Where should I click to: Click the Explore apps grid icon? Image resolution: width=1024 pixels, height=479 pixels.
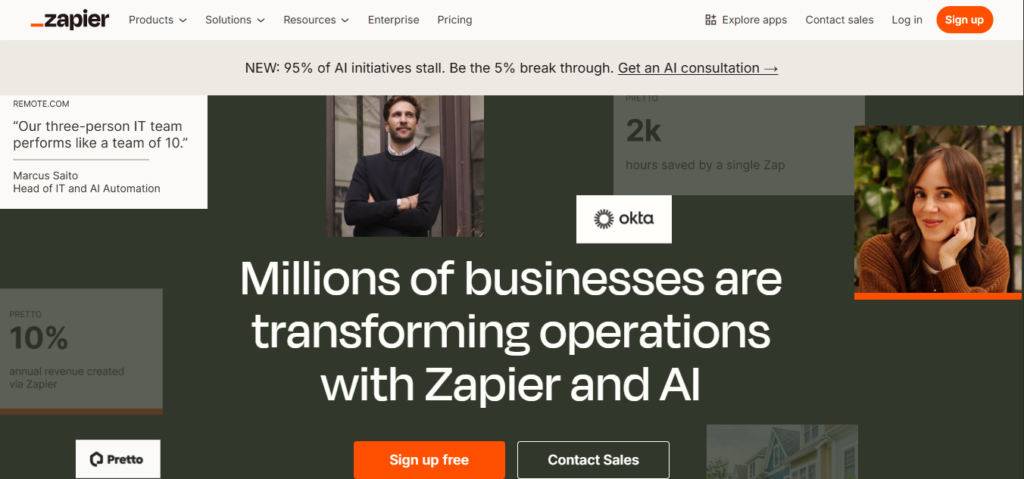pyautogui.click(x=711, y=20)
